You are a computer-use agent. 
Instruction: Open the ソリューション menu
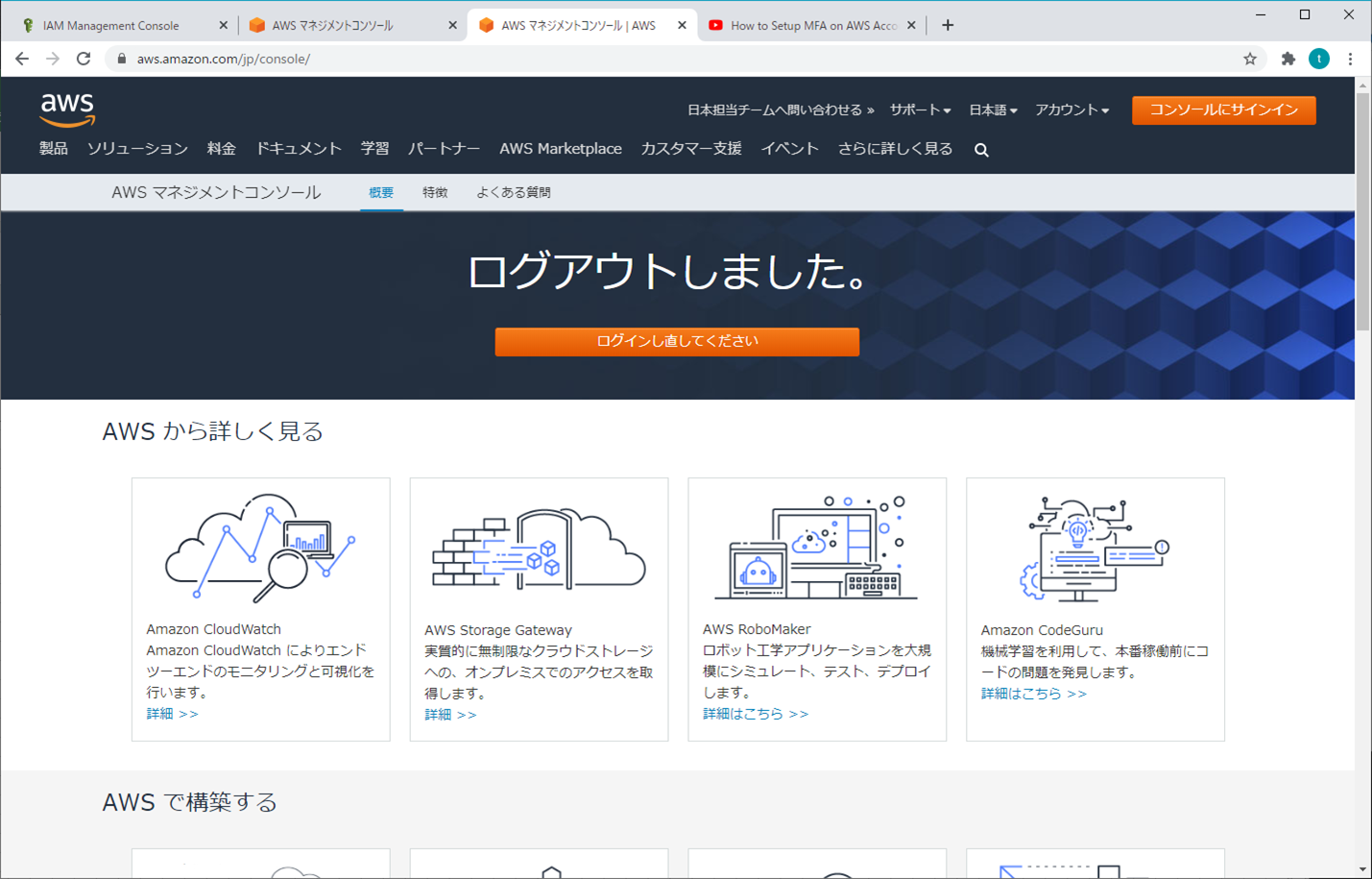(137, 149)
